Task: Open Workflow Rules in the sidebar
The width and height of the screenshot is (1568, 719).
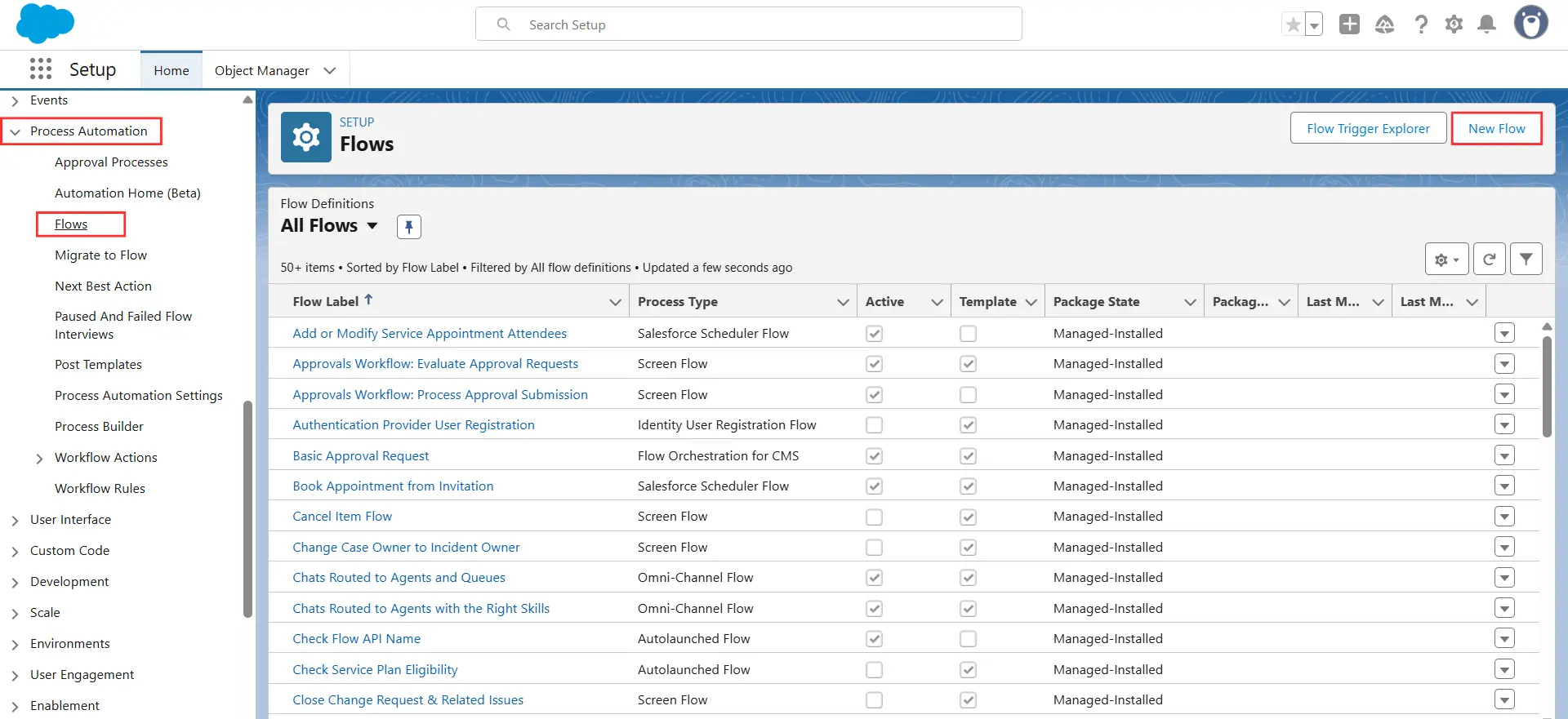Action: (100, 488)
